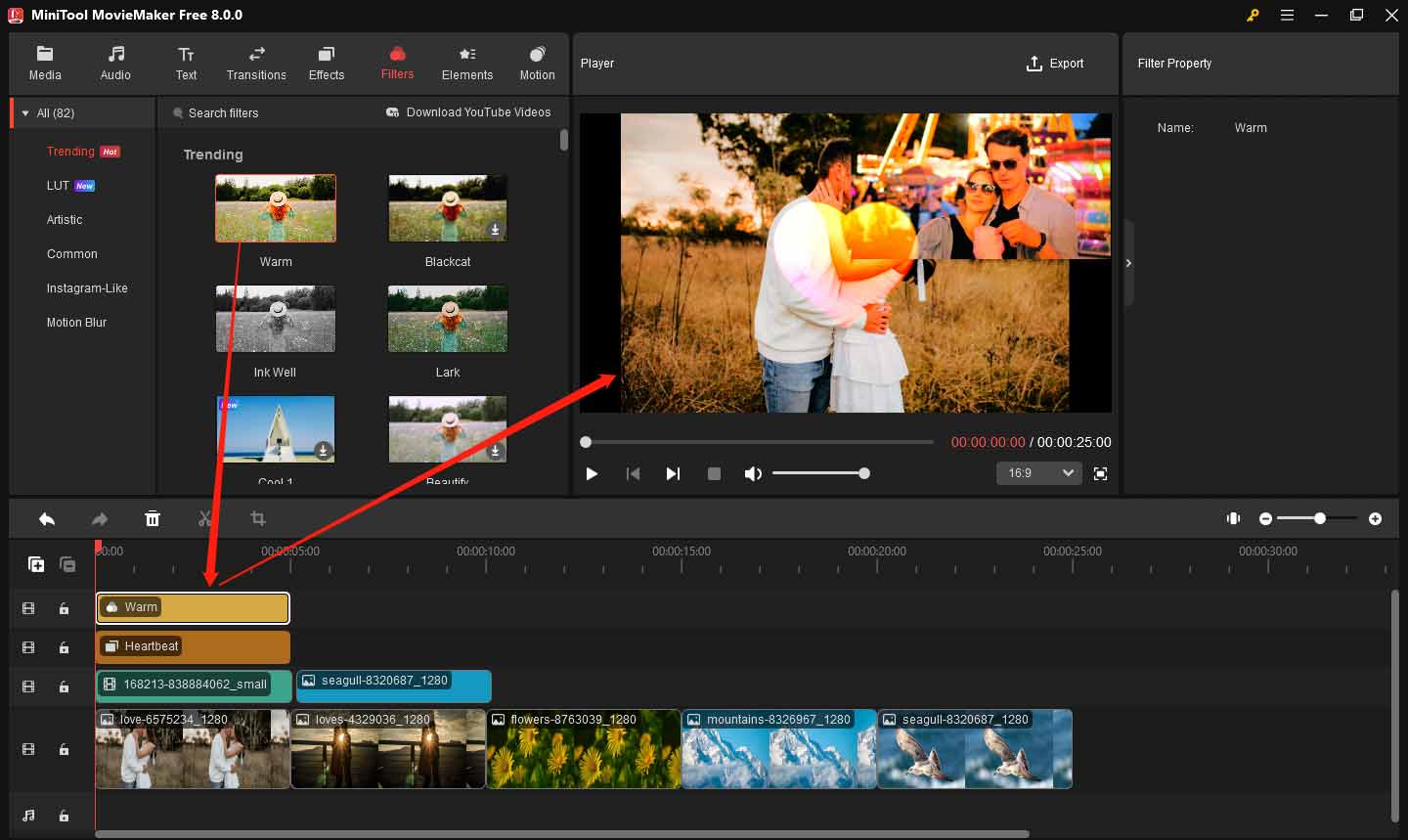Screen dimensions: 1408x840
Task: Download the Blackcat filter
Action: tap(495, 230)
